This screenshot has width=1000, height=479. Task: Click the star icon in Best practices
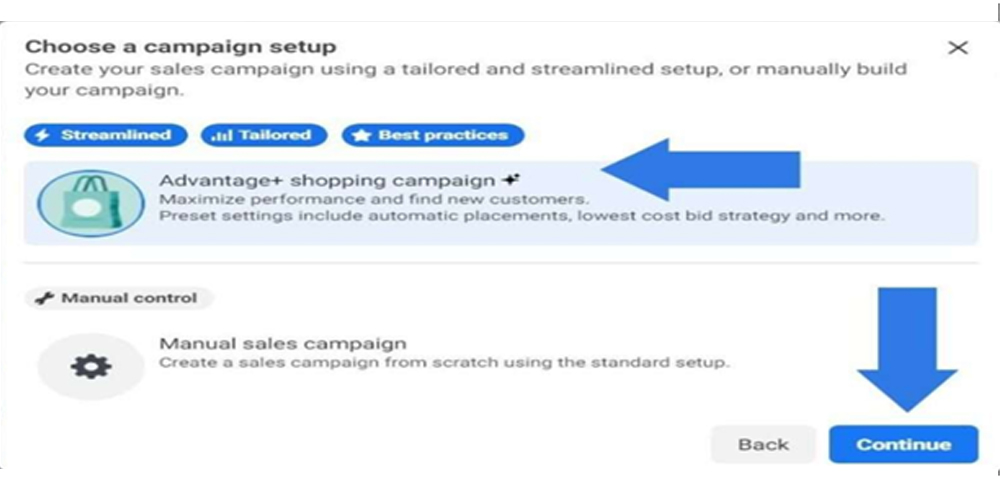point(362,136)
